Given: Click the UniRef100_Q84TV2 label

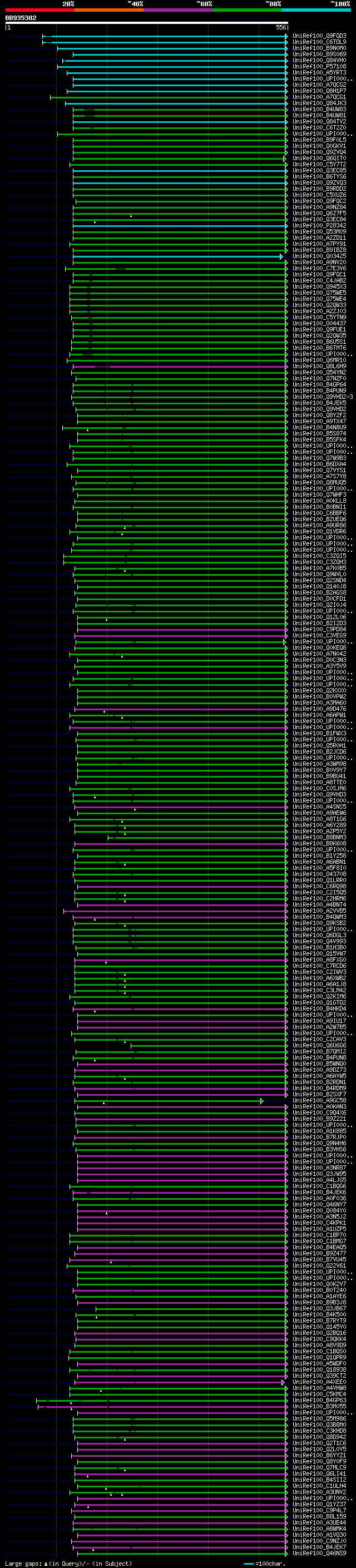Looking at the screenshot, I should tap(319, 122).
